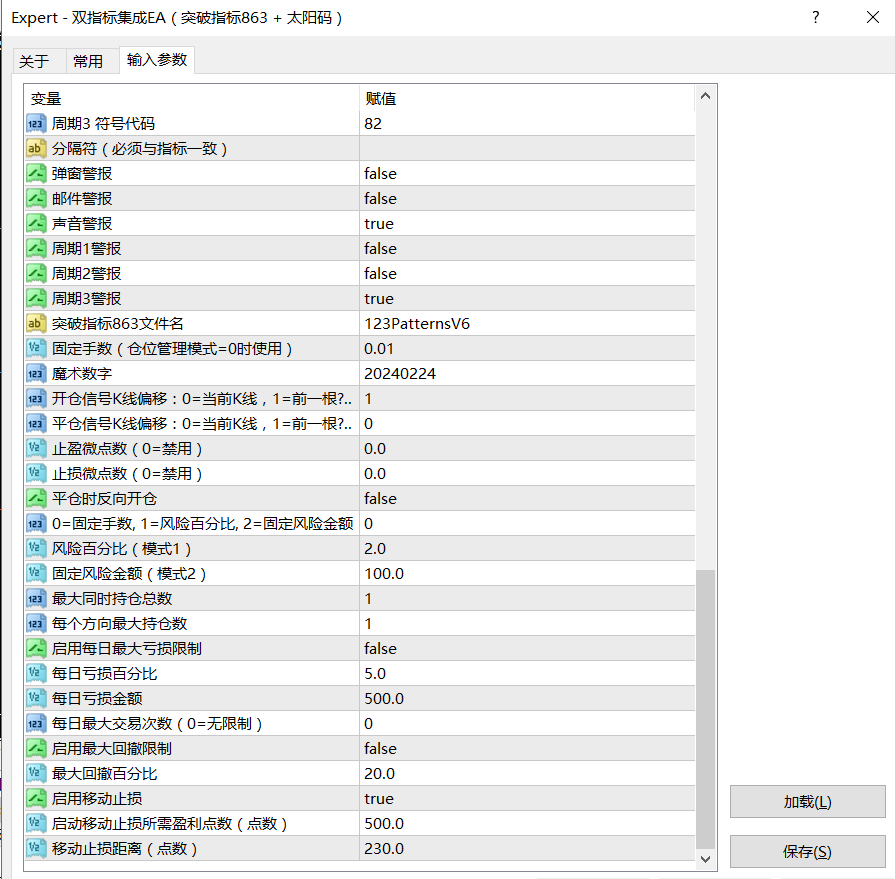Click the double icon beside 固定风险金额（模式2）

[35, 574]
